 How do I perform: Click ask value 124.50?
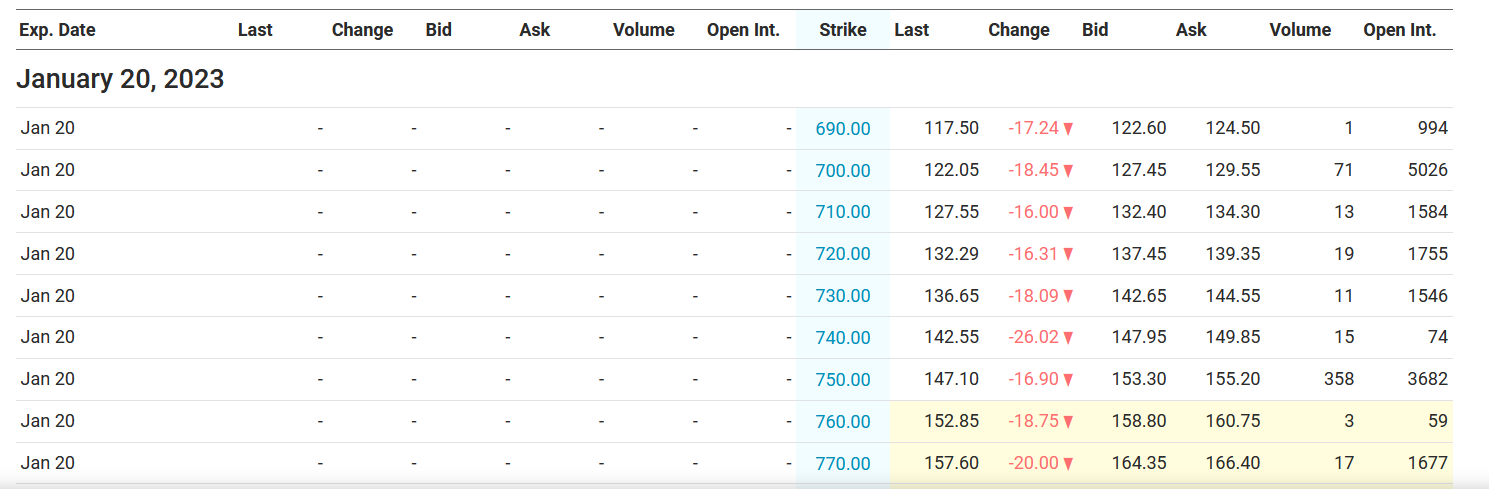(1233, 128)
